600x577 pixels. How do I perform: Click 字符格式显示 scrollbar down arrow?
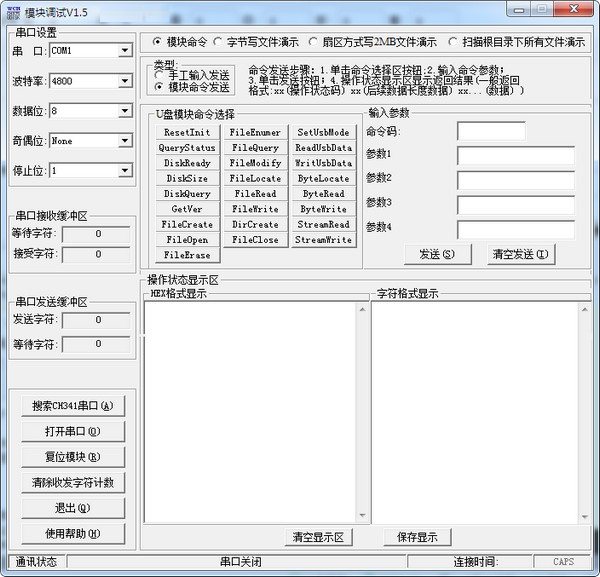[584, 517]
